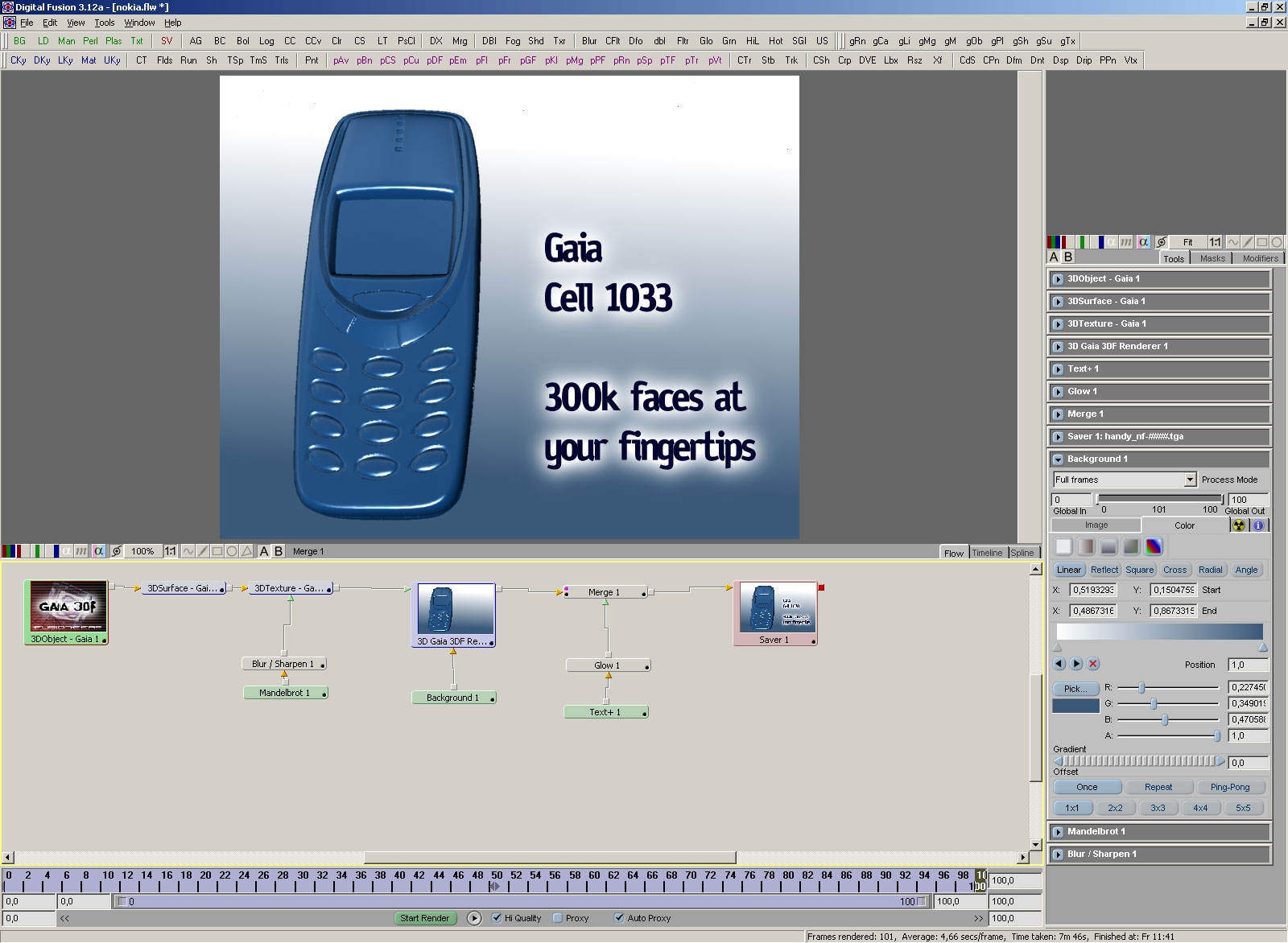Click the Pick... color button
The width and height of the screenshot is (1288, 943).
[1075, 689]
